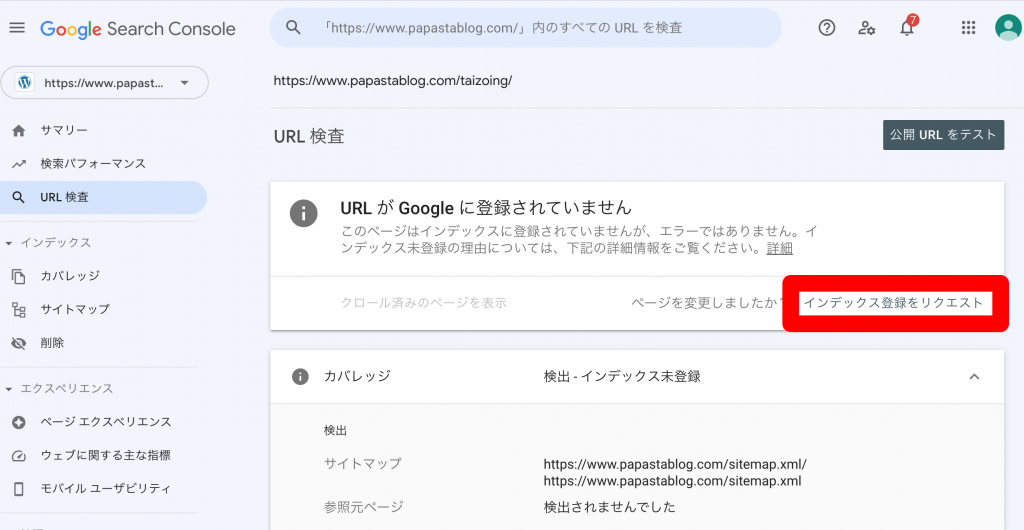Screen dimensions: 1024x530
Task: Click the URL inspection search field
Action: point(540,28)
